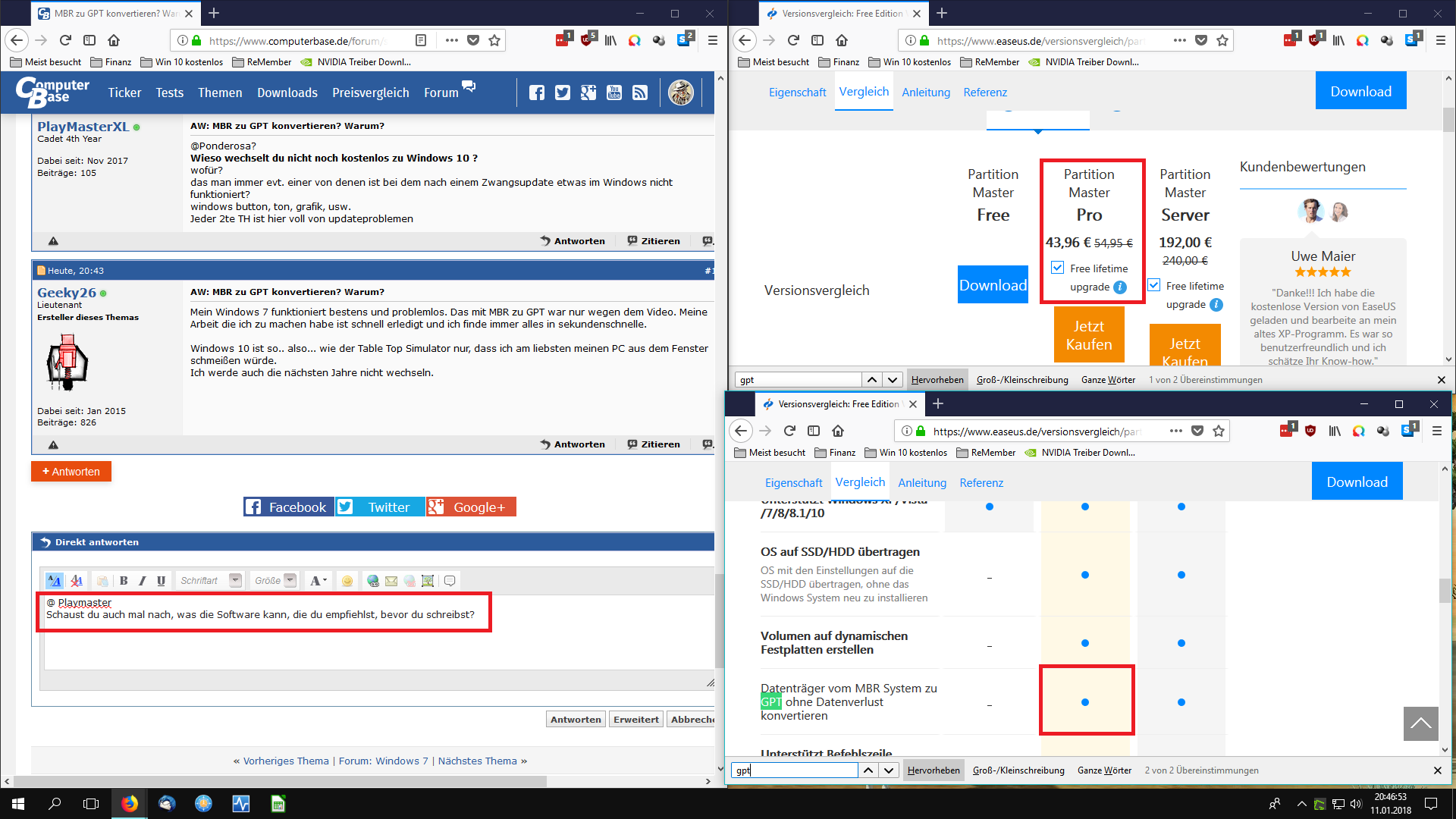The height and width of the screenshot is (819, 1456).
Task: Open the Größe size dropdown
Action: click(275, 581)
